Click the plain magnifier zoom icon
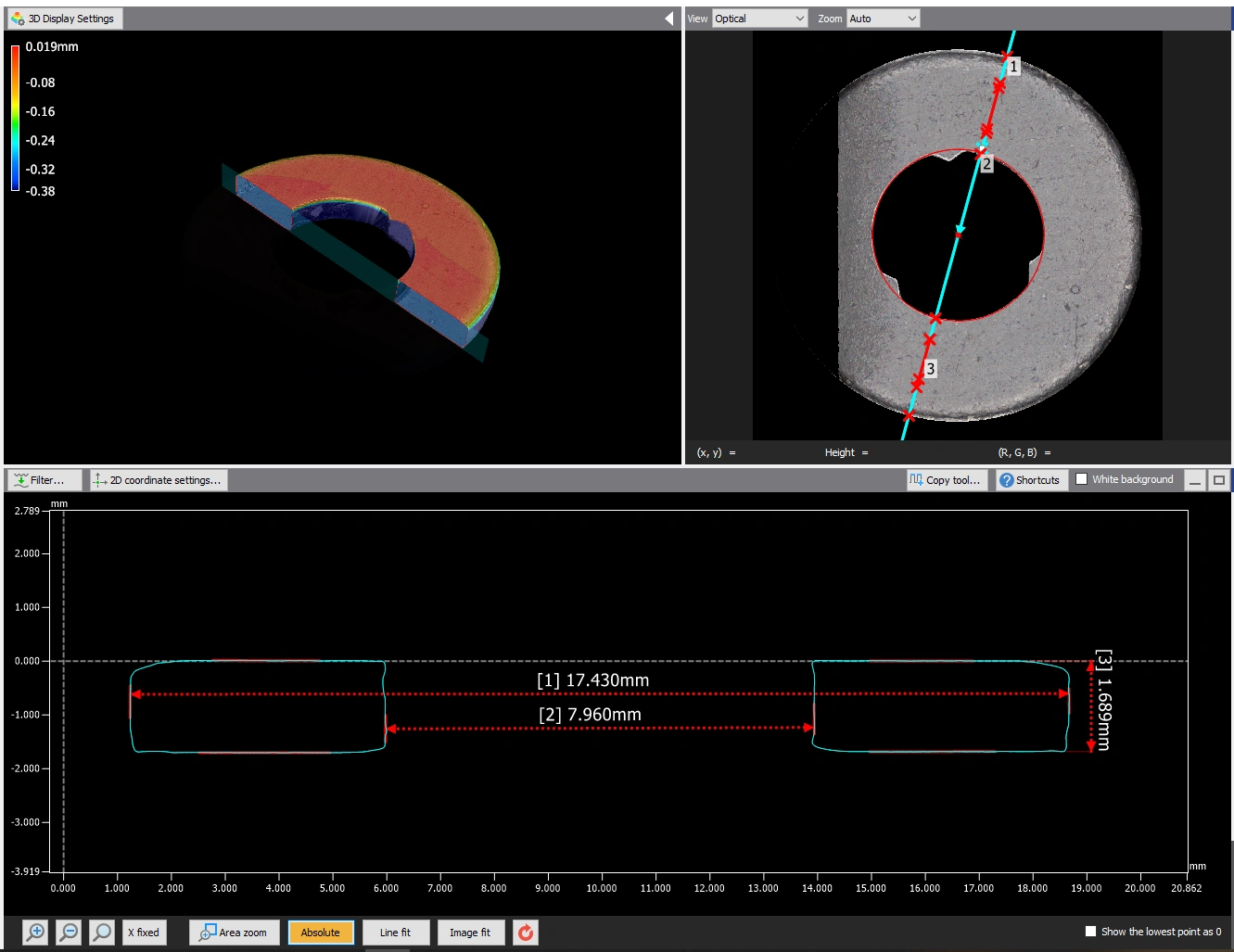This screenshot has width=1234, height=952. pyautogui.click(x=102, y=933)
